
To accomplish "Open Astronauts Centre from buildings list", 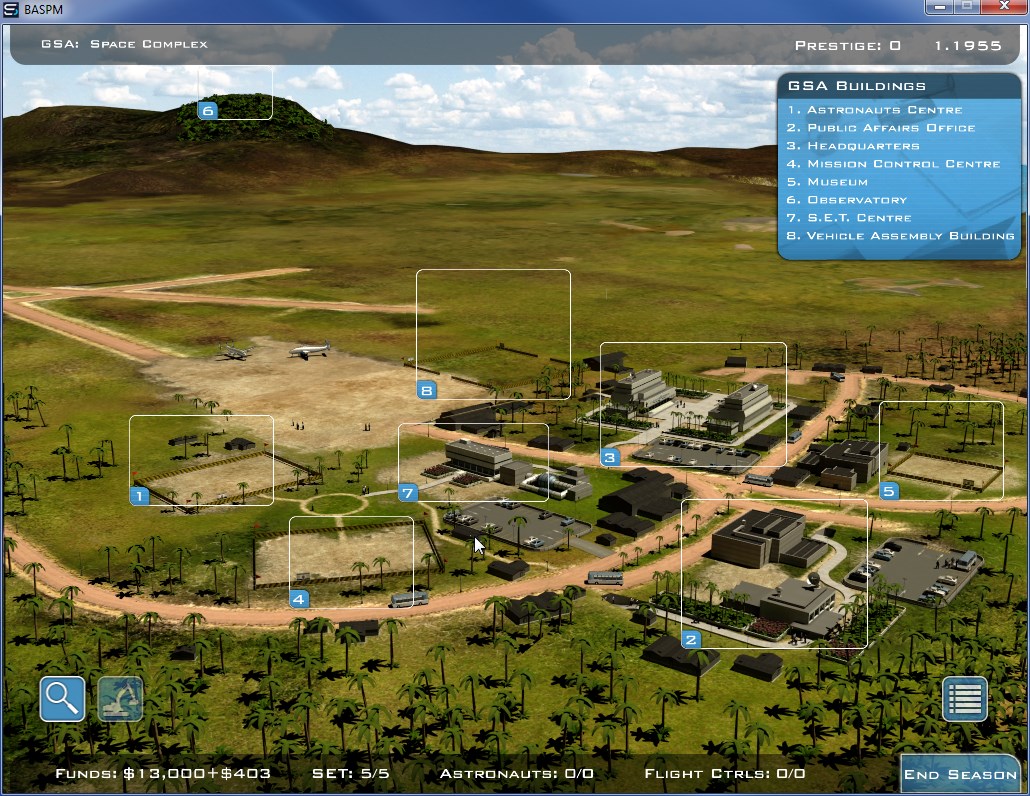I will [875, 110].
